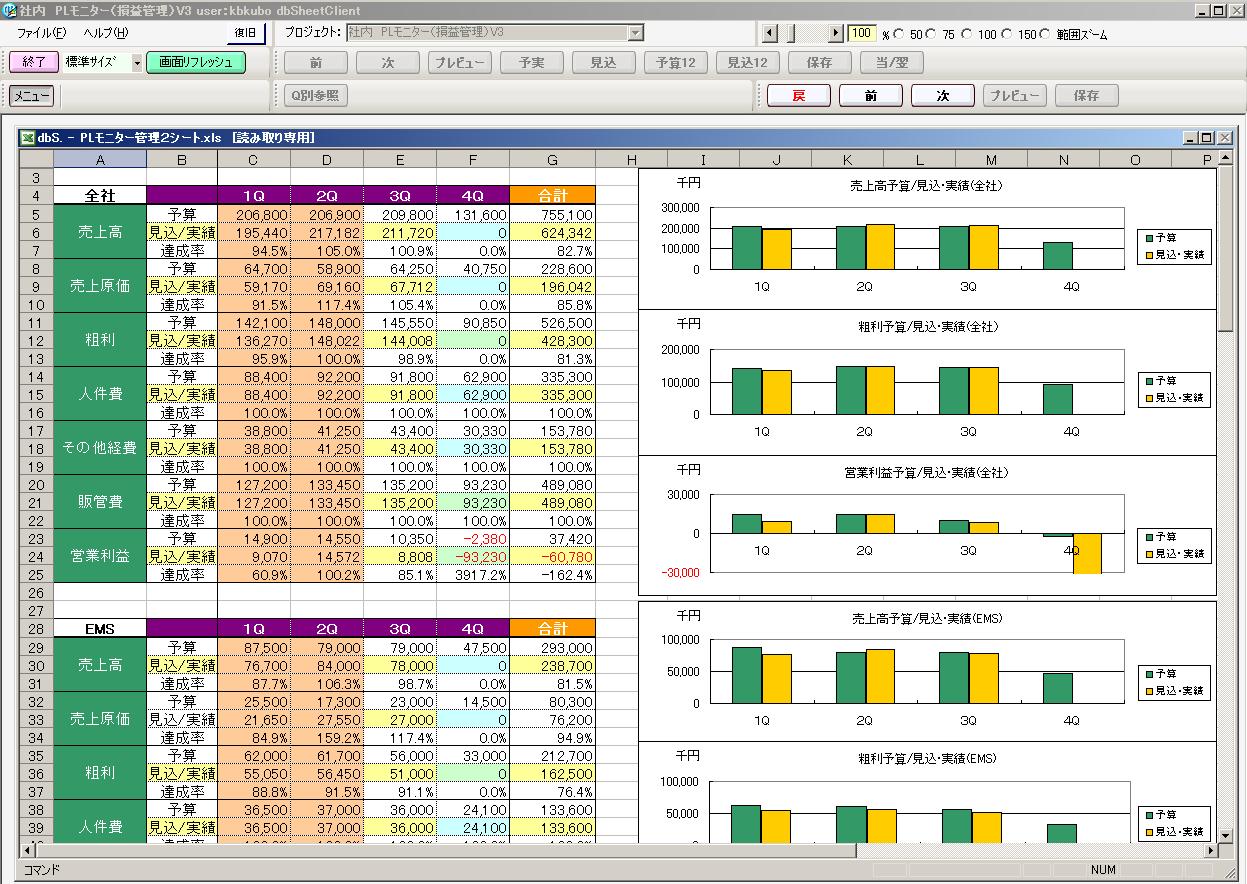Select row 26 header
The height and width of the screenshot is (884, 1247).
tap(36, 592)
